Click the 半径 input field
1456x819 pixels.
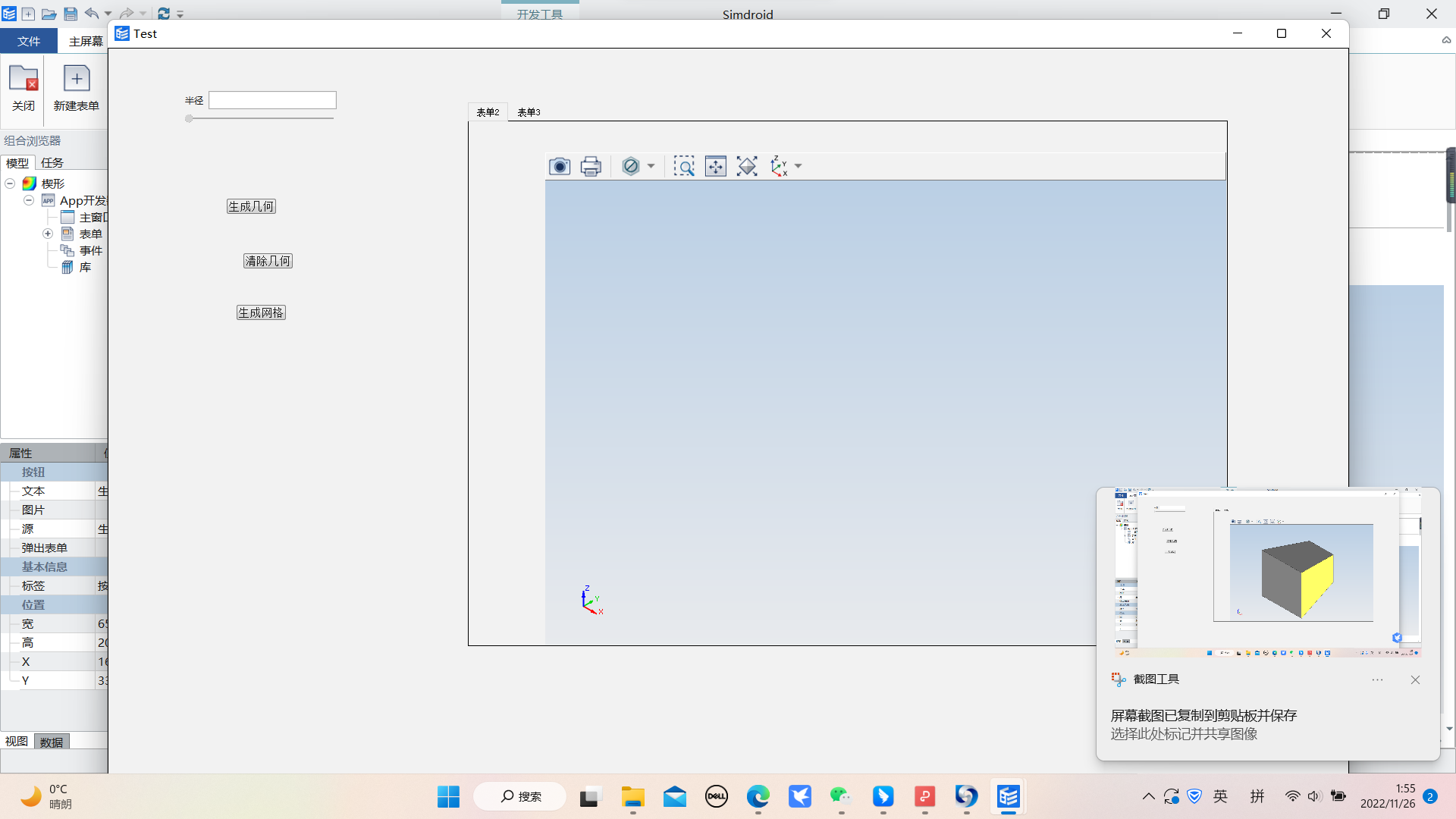pyautogui.click(x=272, y=99)
